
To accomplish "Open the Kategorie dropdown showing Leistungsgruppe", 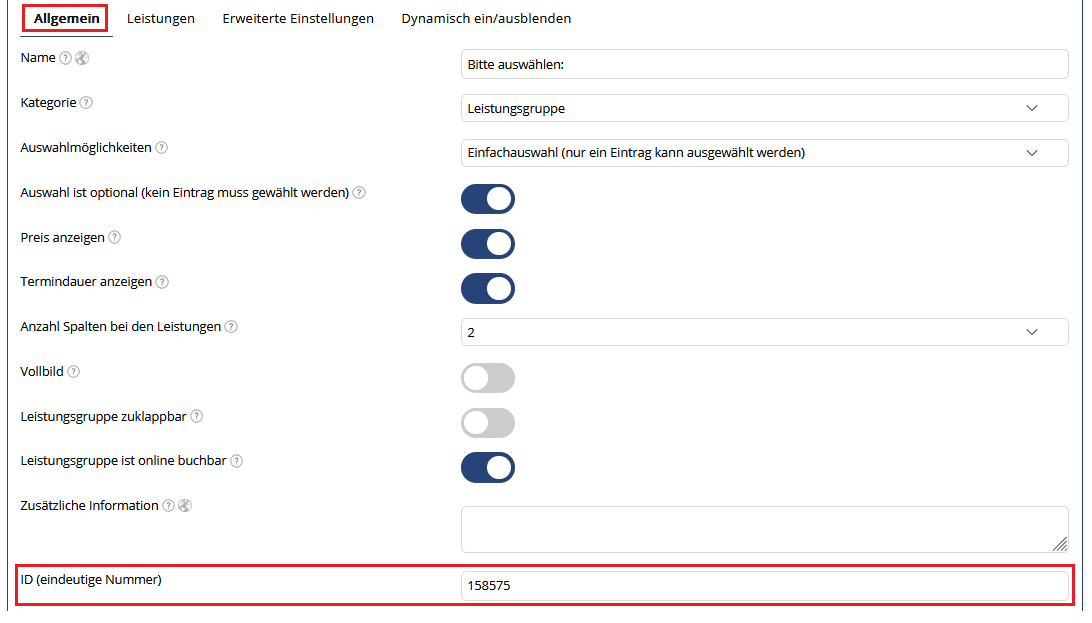I will coord(764,109).
